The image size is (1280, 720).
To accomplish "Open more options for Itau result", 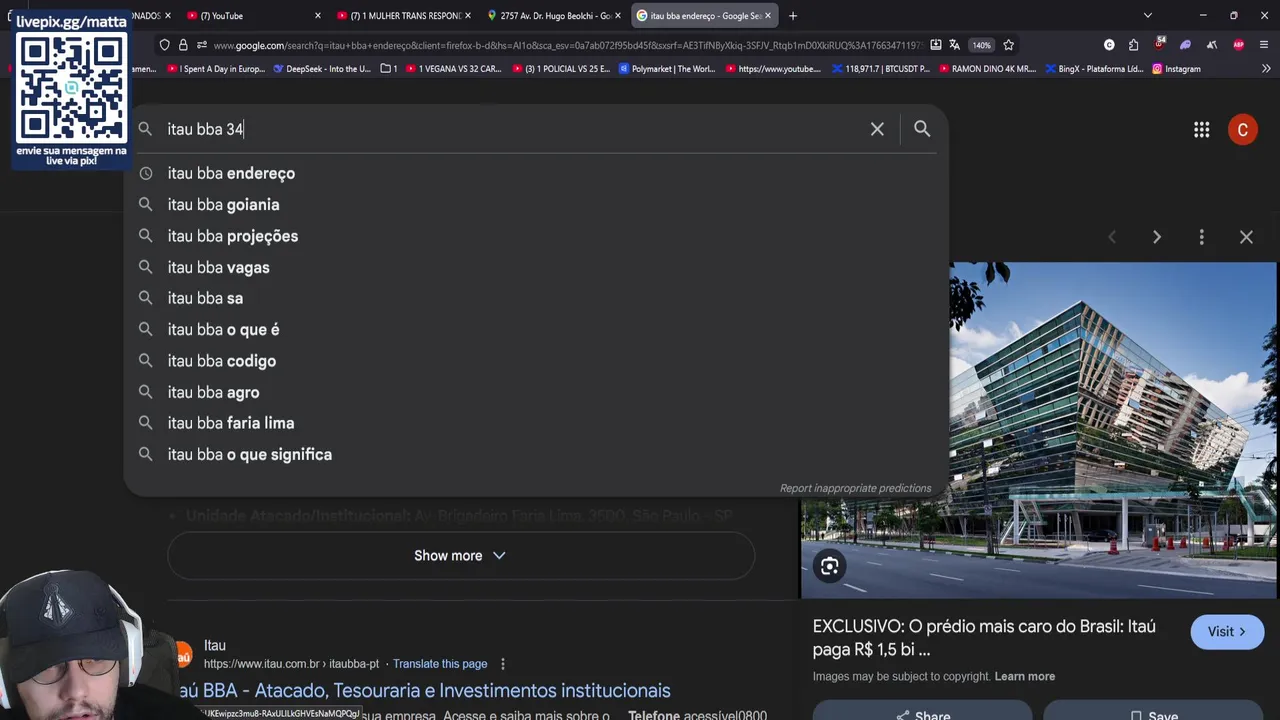I will coord(503,664).
